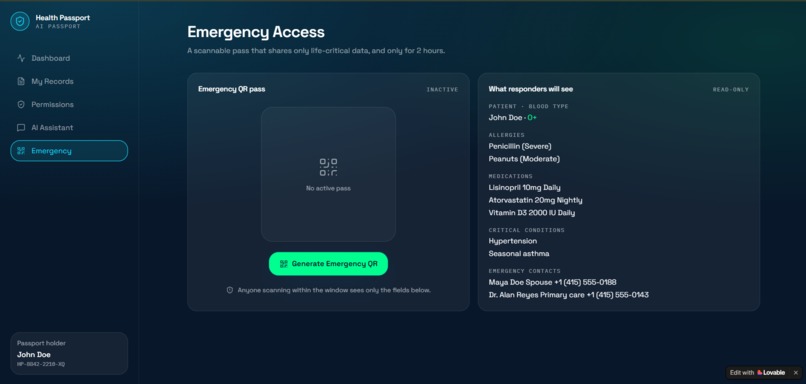Click Lisinopril 10mg Daily medication
The width and height of the screenshot is (806, 384).
coord(524,188)
